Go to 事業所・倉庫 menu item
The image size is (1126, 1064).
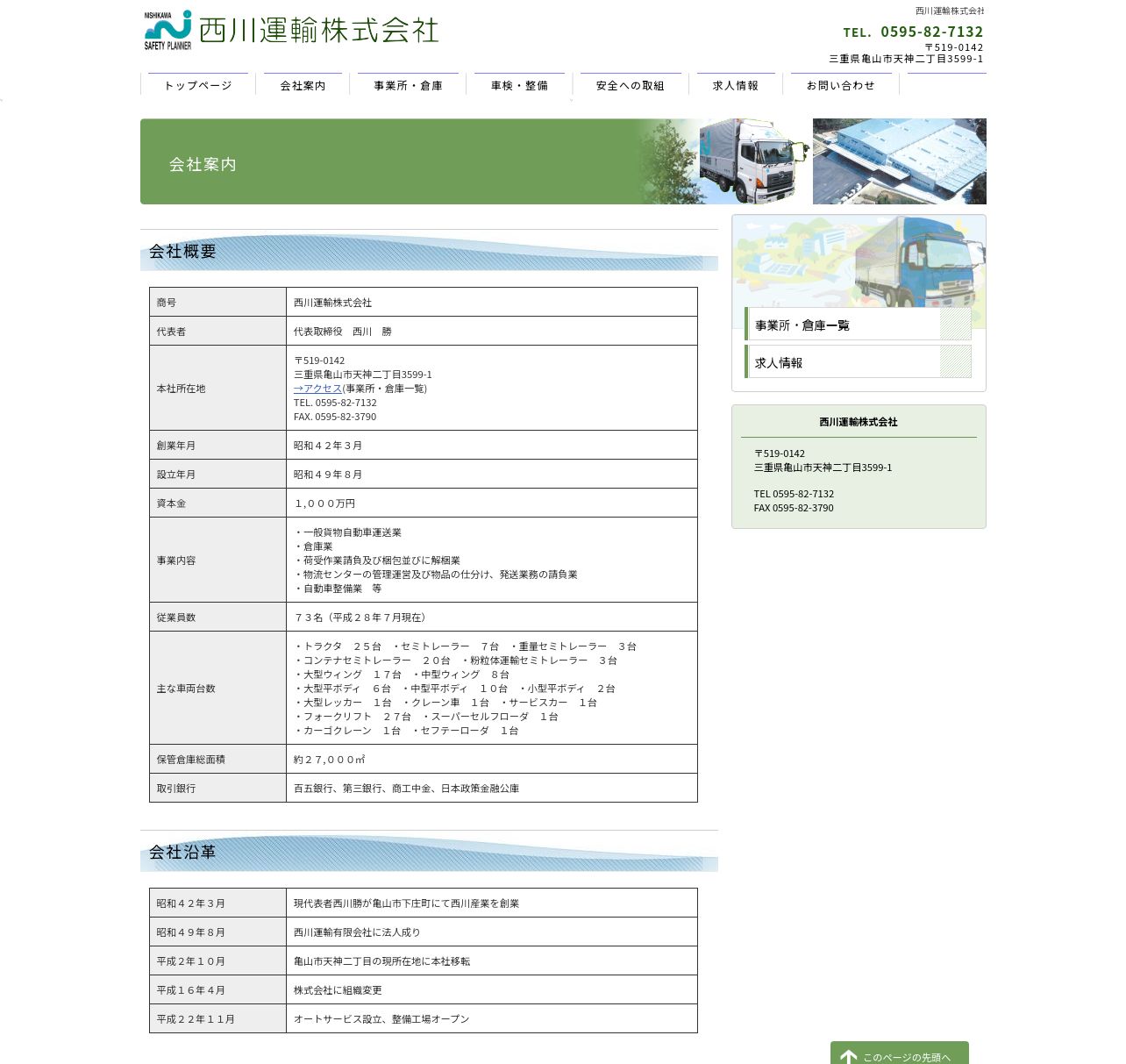[x=408, y=85]
